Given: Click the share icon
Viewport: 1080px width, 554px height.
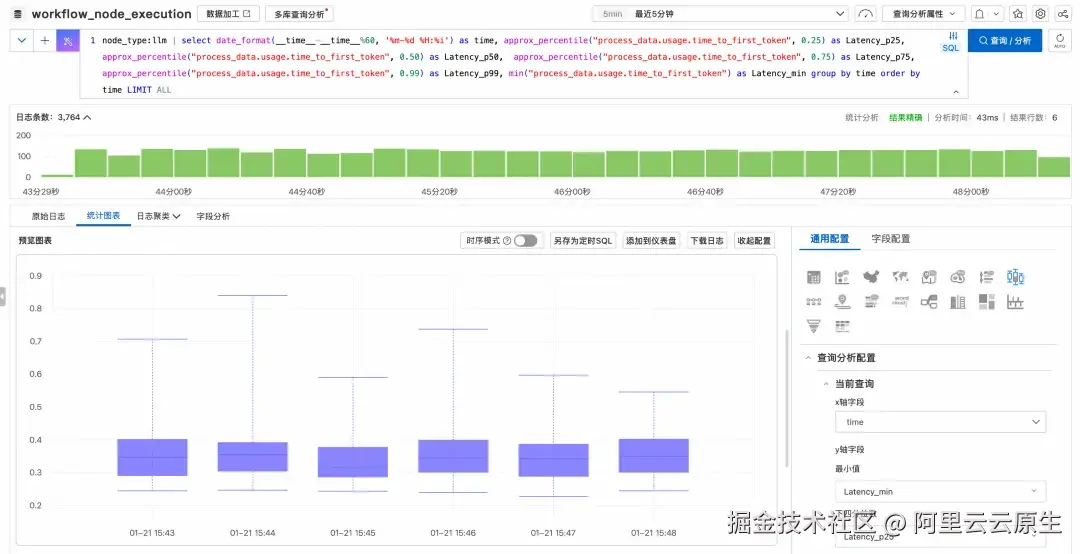Looking at the screenshot, I should tap(1063, 14).
